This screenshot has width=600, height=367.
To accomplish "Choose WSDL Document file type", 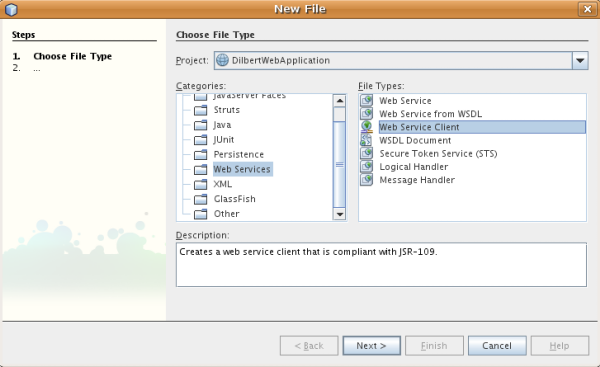I will click(415, 140).
